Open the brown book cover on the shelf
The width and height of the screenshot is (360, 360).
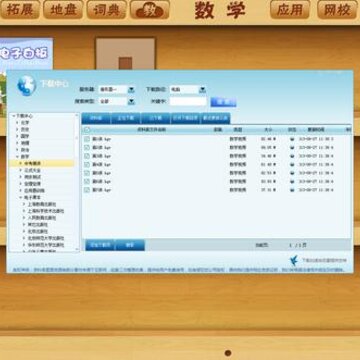pyautogui.click(x=125, y=54)
